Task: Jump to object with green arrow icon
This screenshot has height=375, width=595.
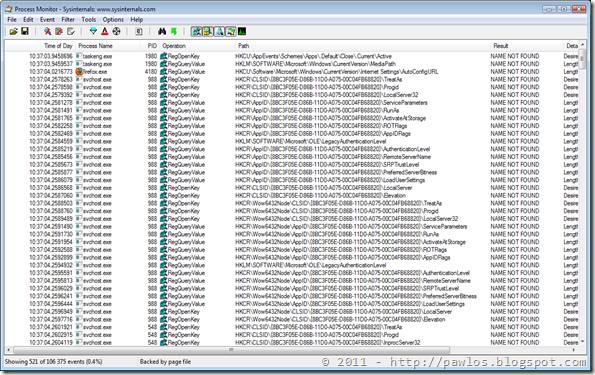Action: pyautogui.click(x=174, y=32)
